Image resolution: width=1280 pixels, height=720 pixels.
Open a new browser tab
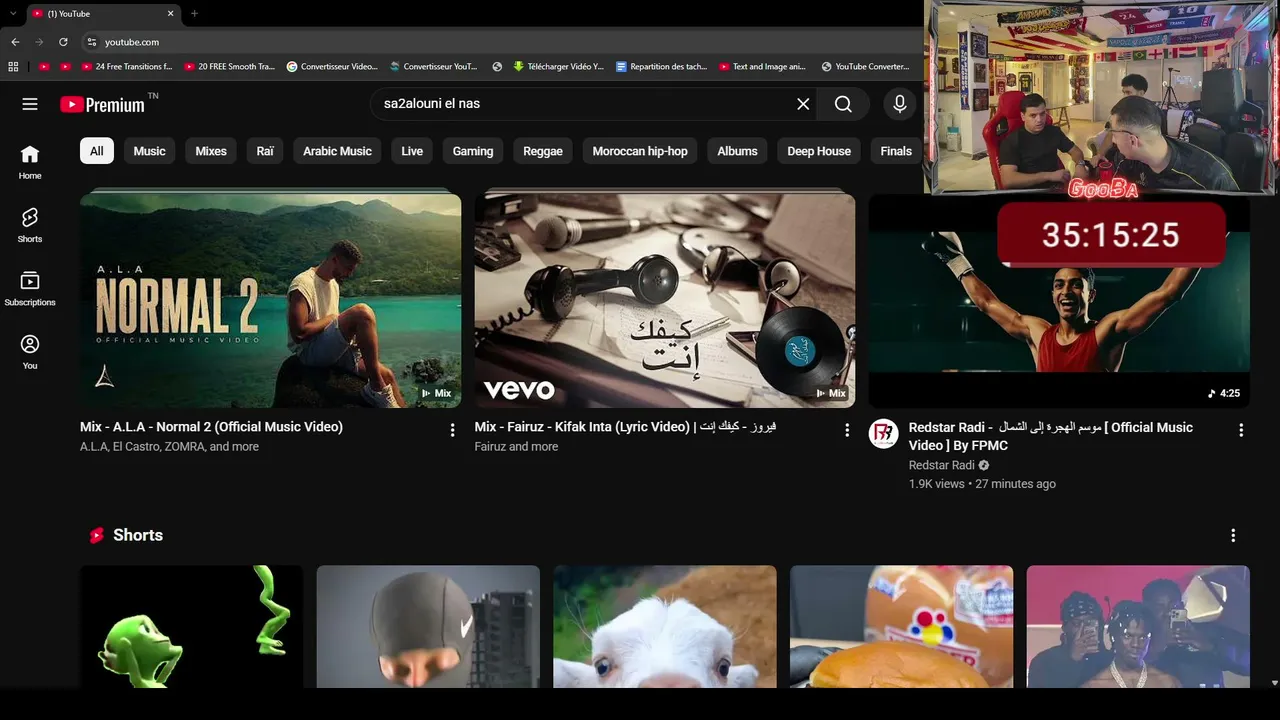point(194,14)
